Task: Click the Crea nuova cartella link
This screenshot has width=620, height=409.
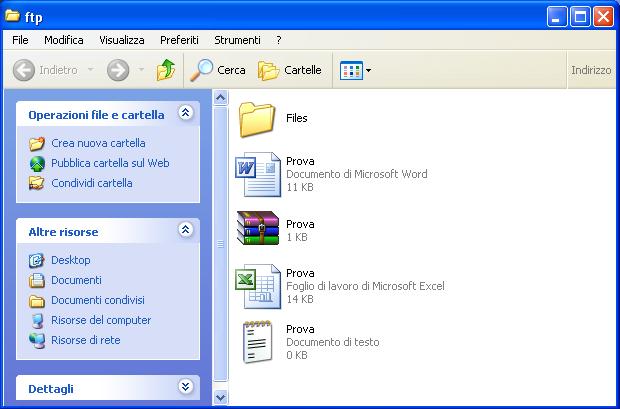Action: click(x=98, y=143)
